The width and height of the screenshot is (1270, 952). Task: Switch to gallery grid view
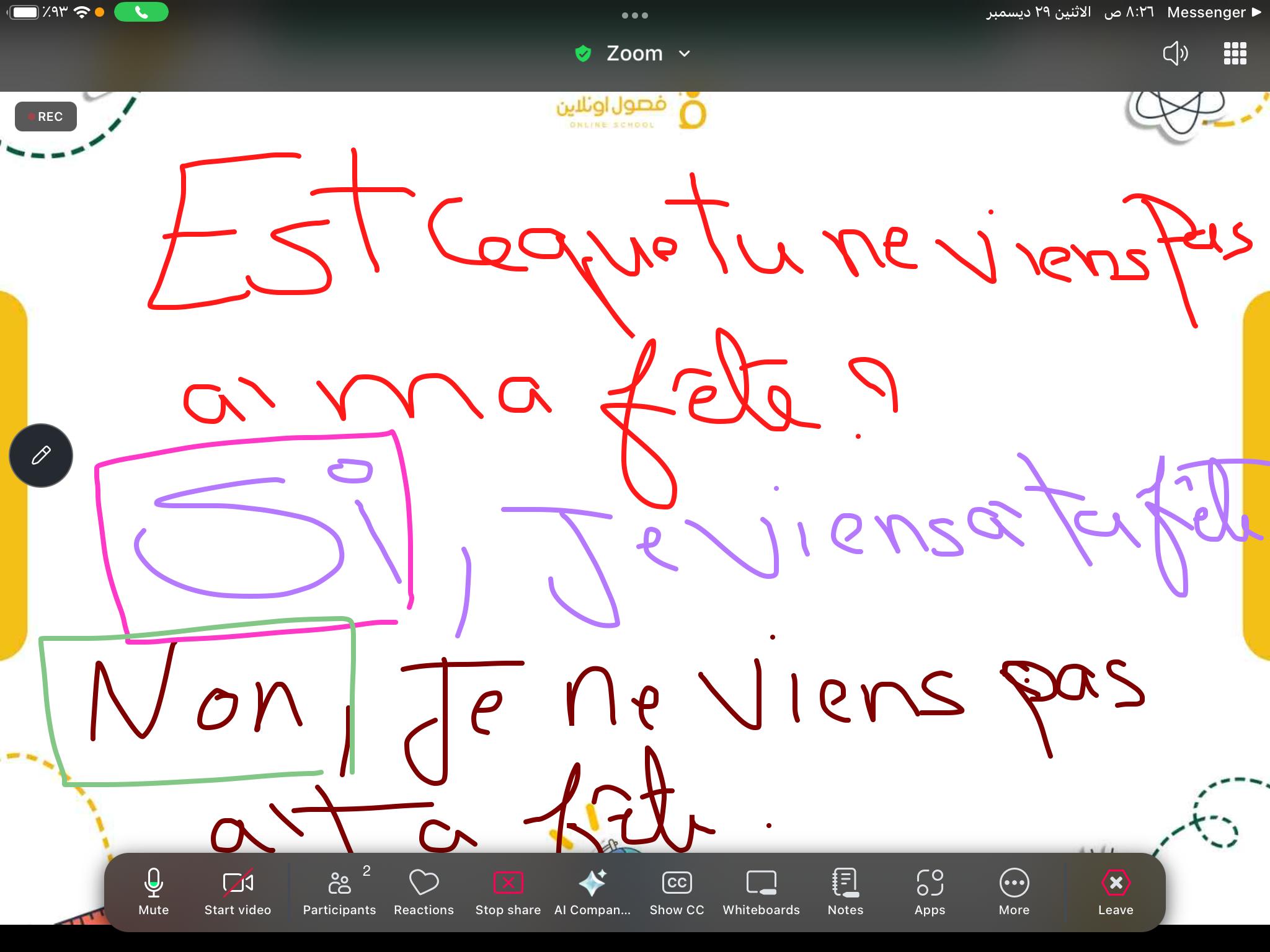(x=1235, y=54)
